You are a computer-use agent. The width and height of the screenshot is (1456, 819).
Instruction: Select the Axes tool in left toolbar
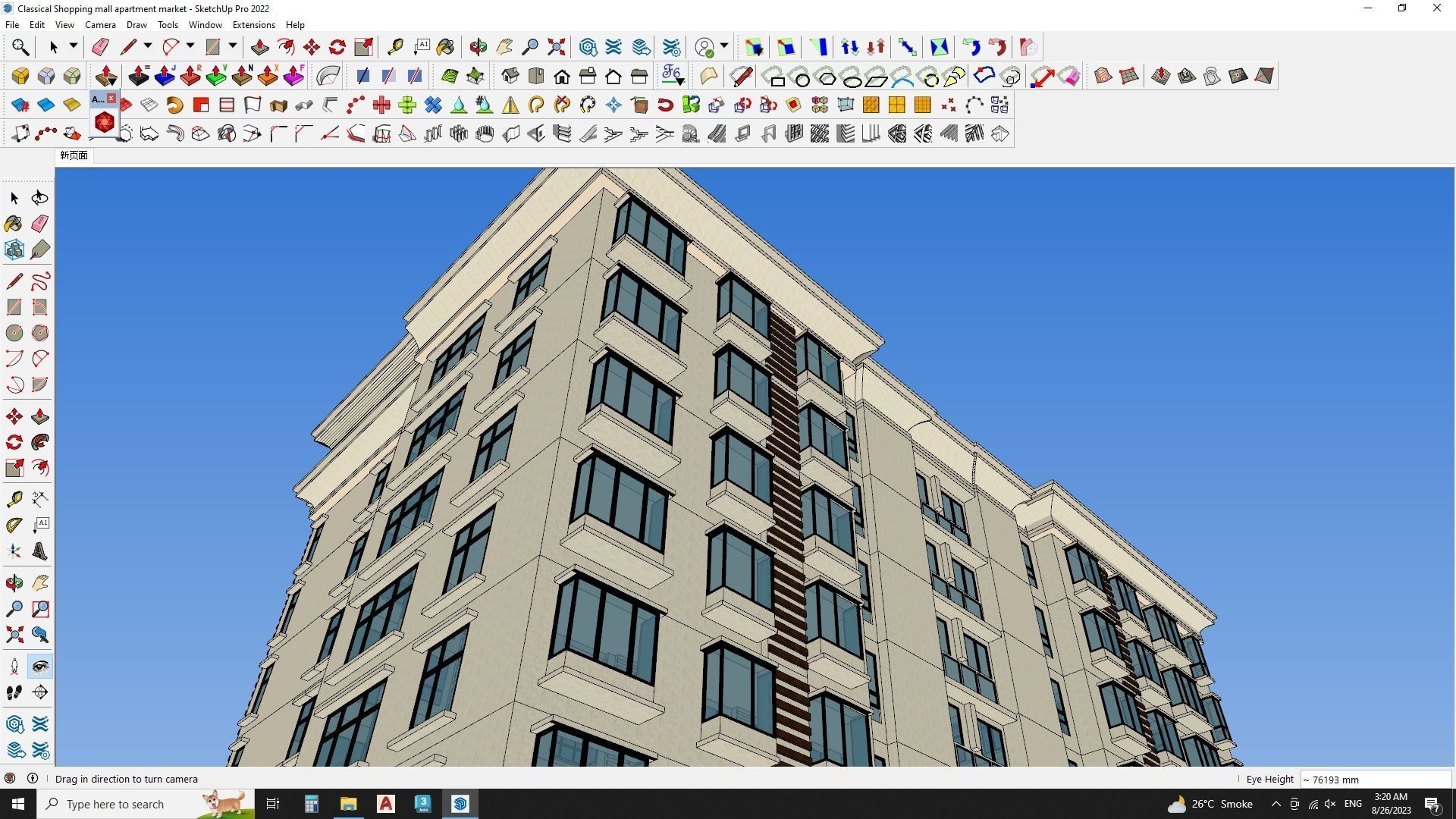tap(14, 551)
